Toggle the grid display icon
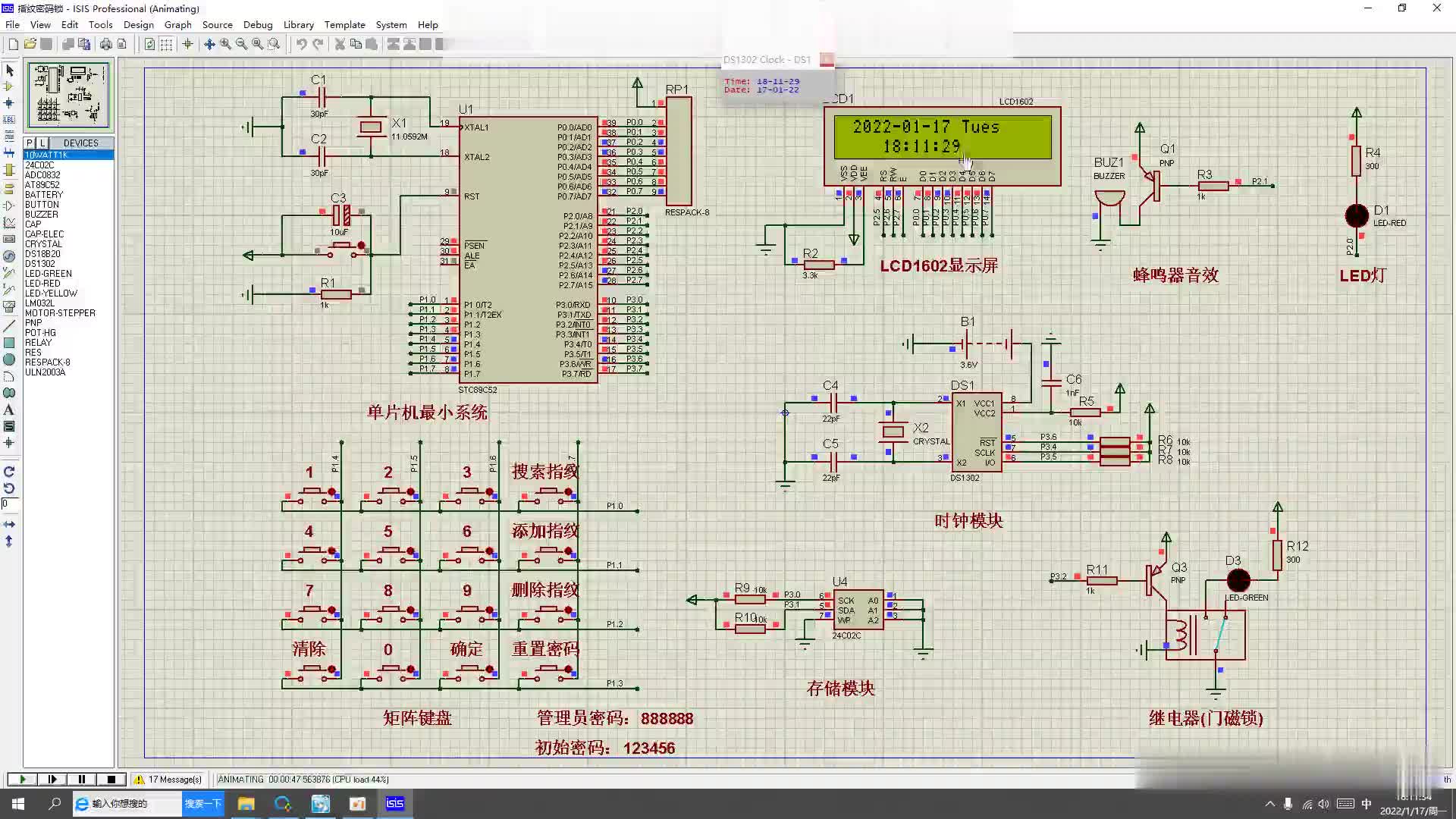 [166, 44]
